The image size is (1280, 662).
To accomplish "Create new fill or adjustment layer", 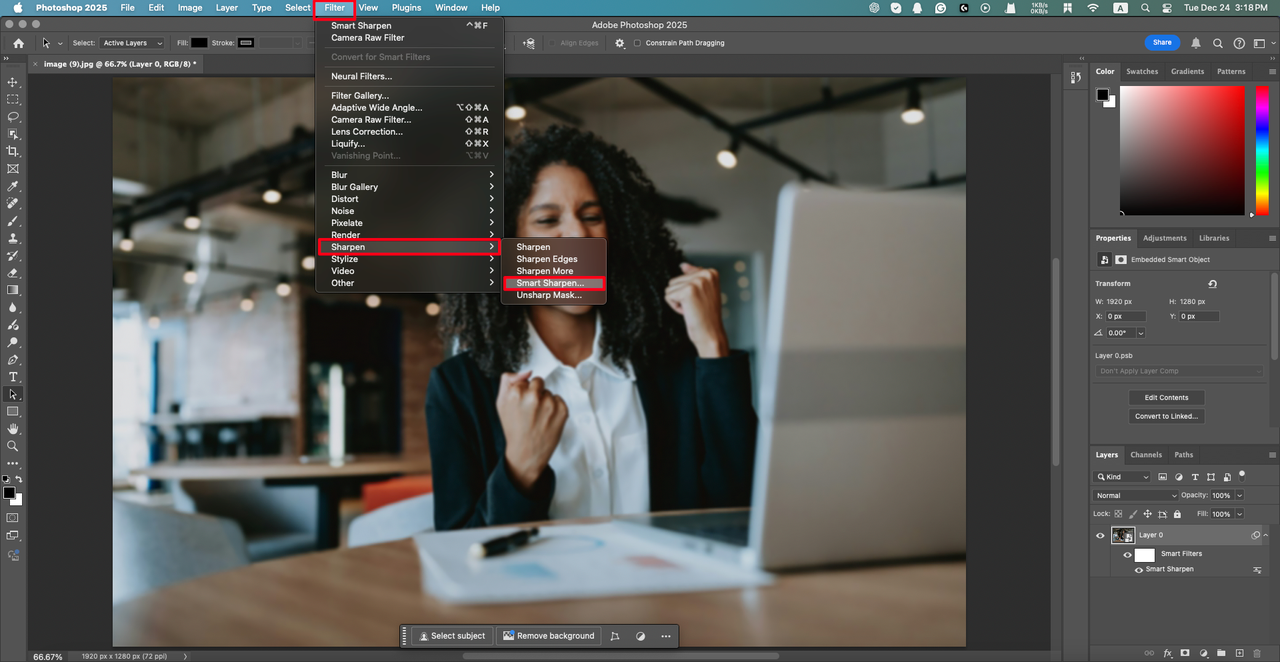I will (x=1203, y=653).
